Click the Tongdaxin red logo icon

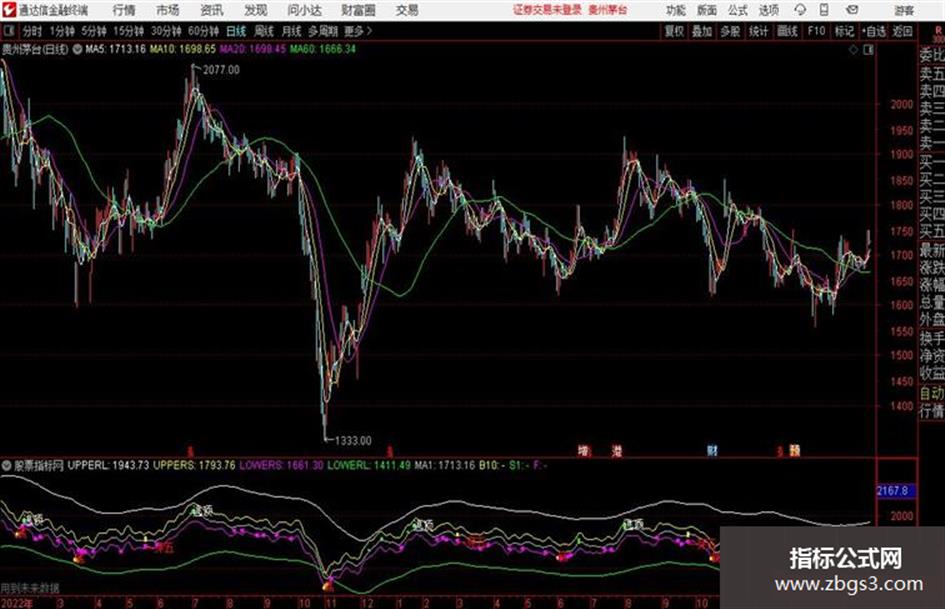9,10
